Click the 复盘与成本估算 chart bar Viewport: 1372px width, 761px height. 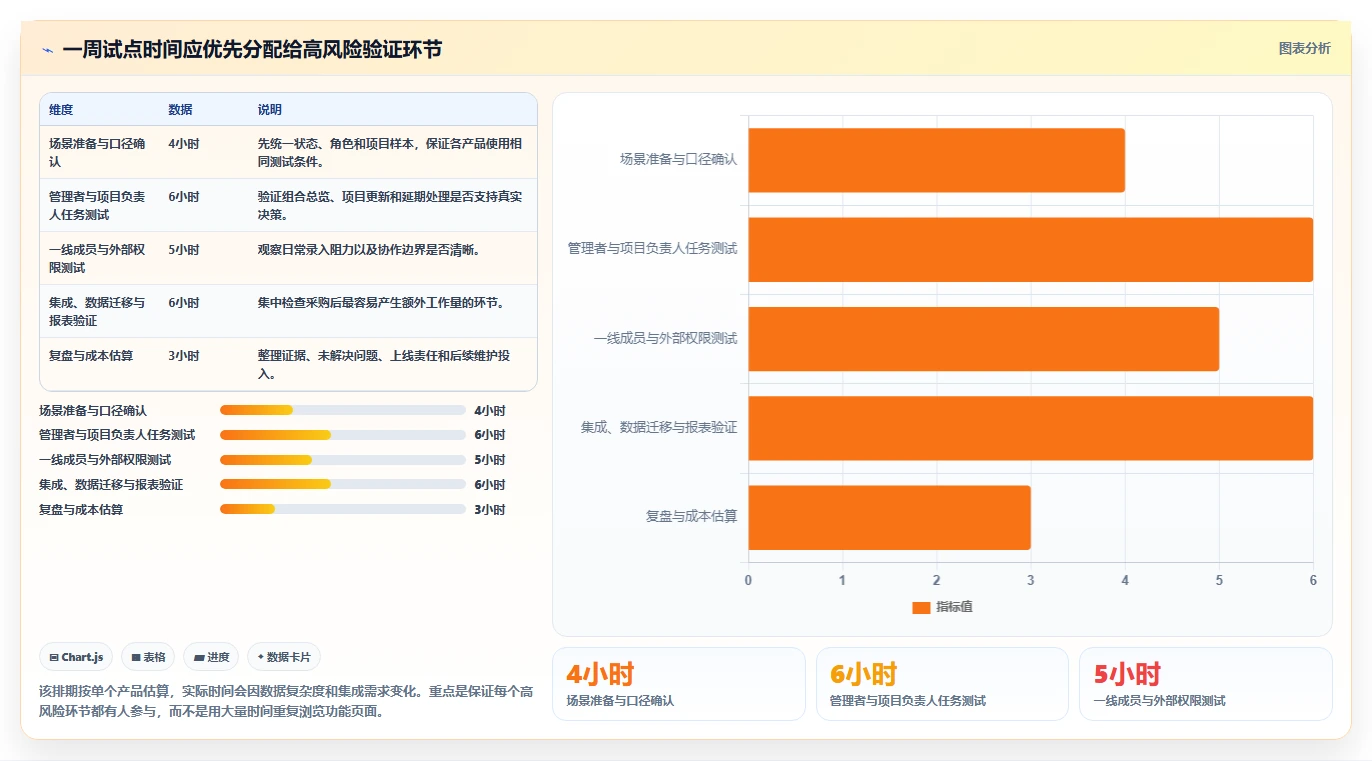[x=889, y=517]
